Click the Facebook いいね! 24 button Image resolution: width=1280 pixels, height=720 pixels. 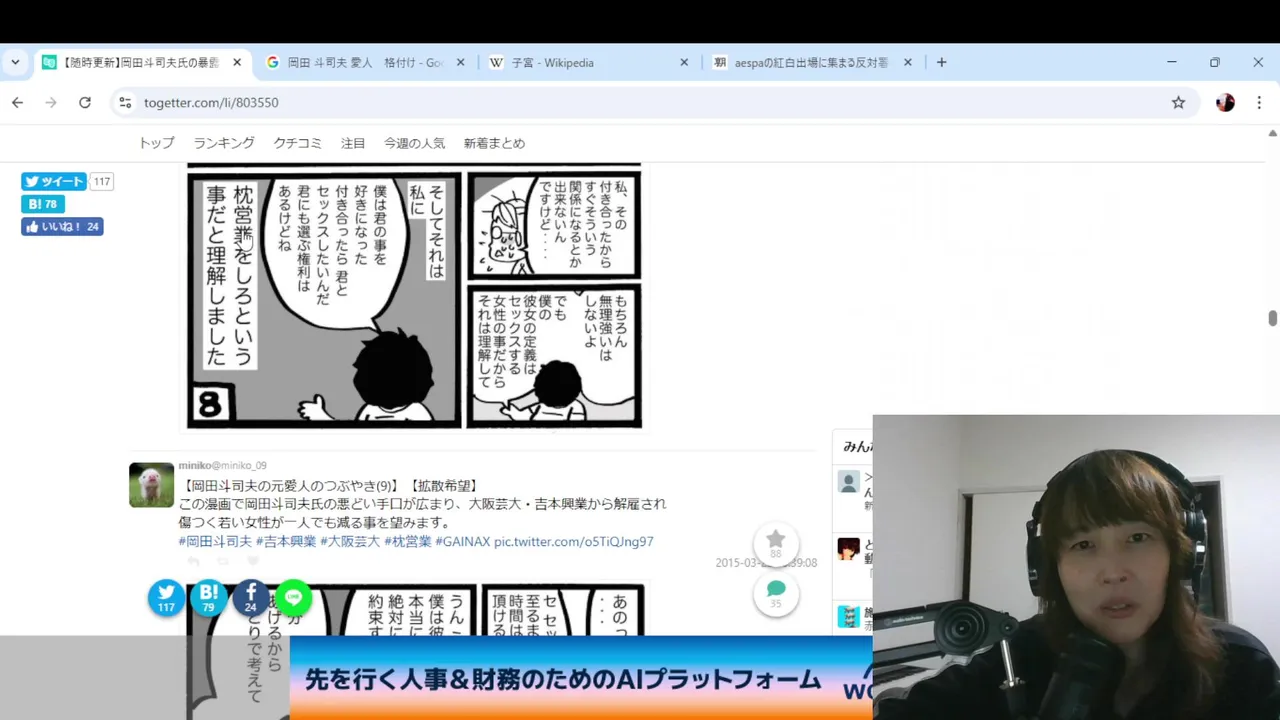[62, 227]
